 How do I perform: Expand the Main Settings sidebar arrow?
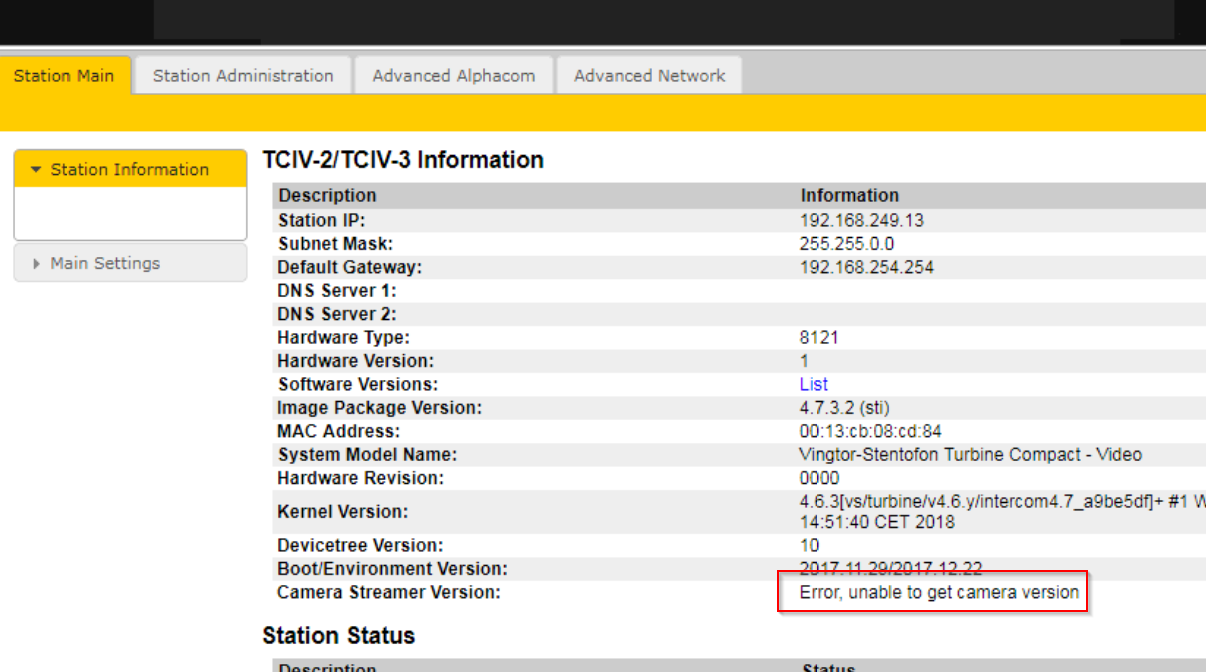click(x=37, y=264)
